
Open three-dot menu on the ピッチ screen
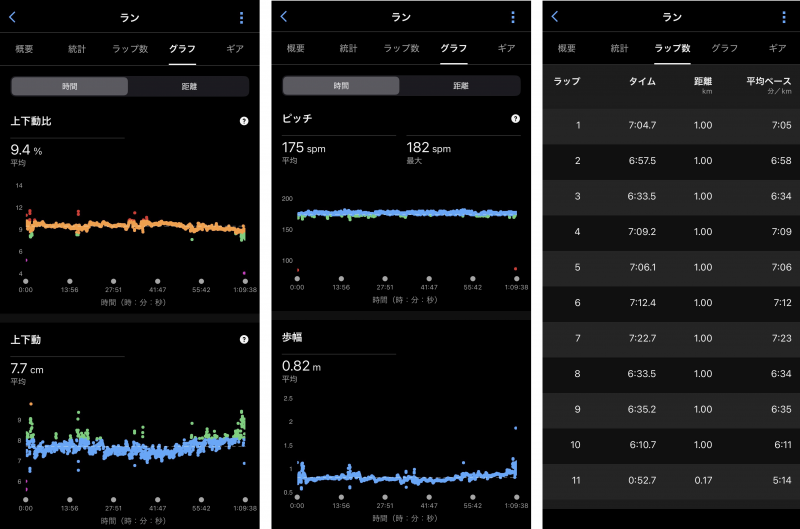click(x=513, y=17)
